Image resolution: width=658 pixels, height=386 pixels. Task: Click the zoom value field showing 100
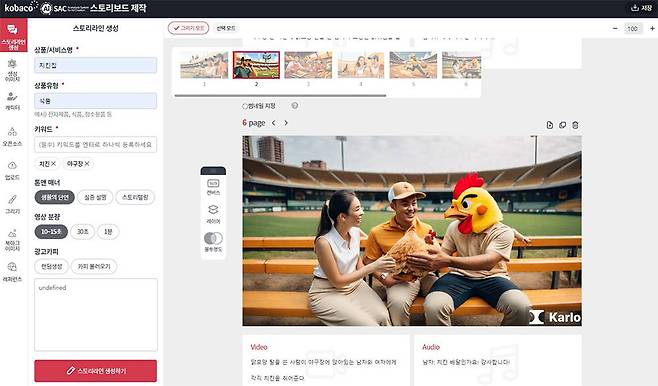pos(632,29)
